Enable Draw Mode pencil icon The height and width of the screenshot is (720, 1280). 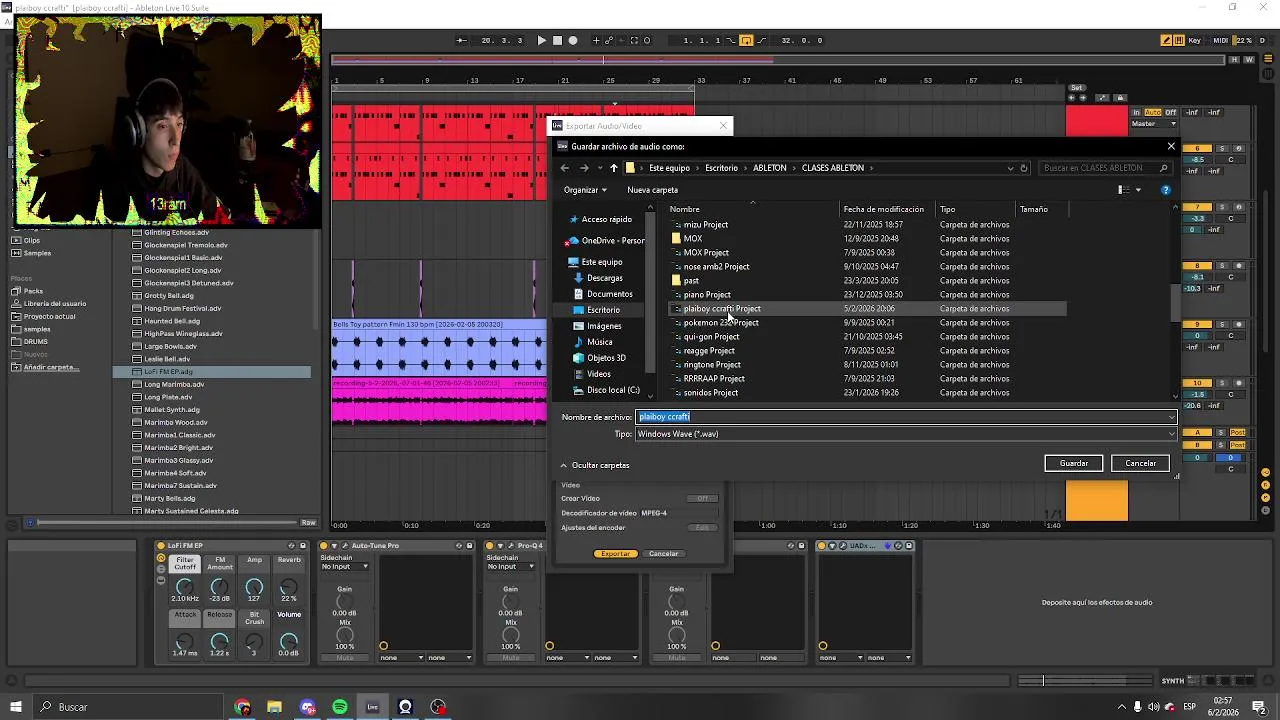[x=1167, y=41]
